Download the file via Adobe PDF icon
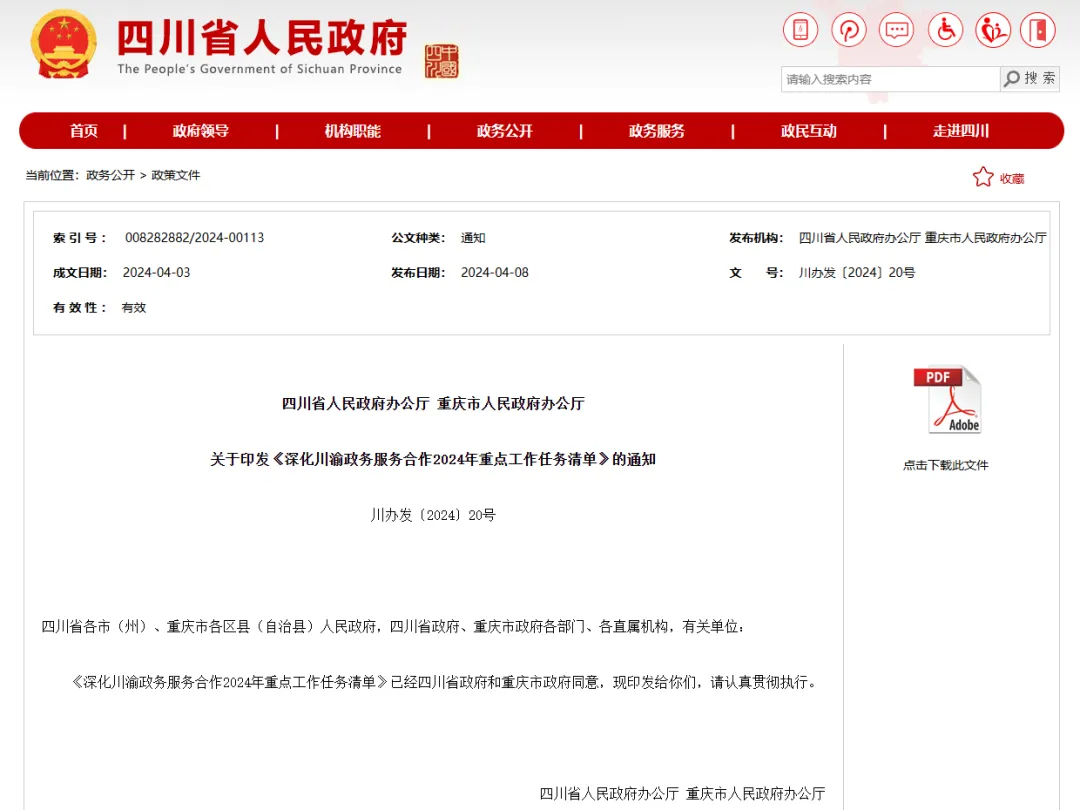Screen dimensions: 1080x810 coord(947,400)
